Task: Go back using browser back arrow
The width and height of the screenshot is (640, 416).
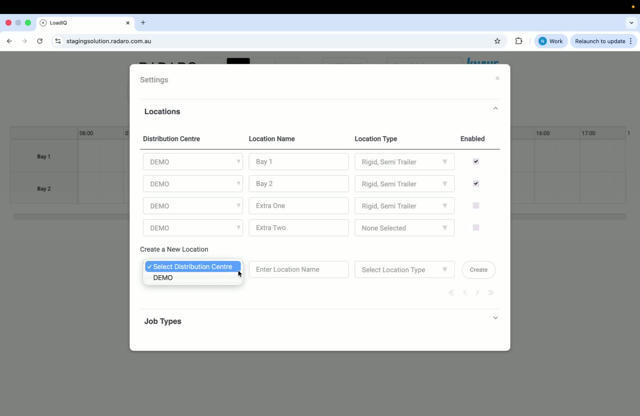Action: [x=9, y=41]
